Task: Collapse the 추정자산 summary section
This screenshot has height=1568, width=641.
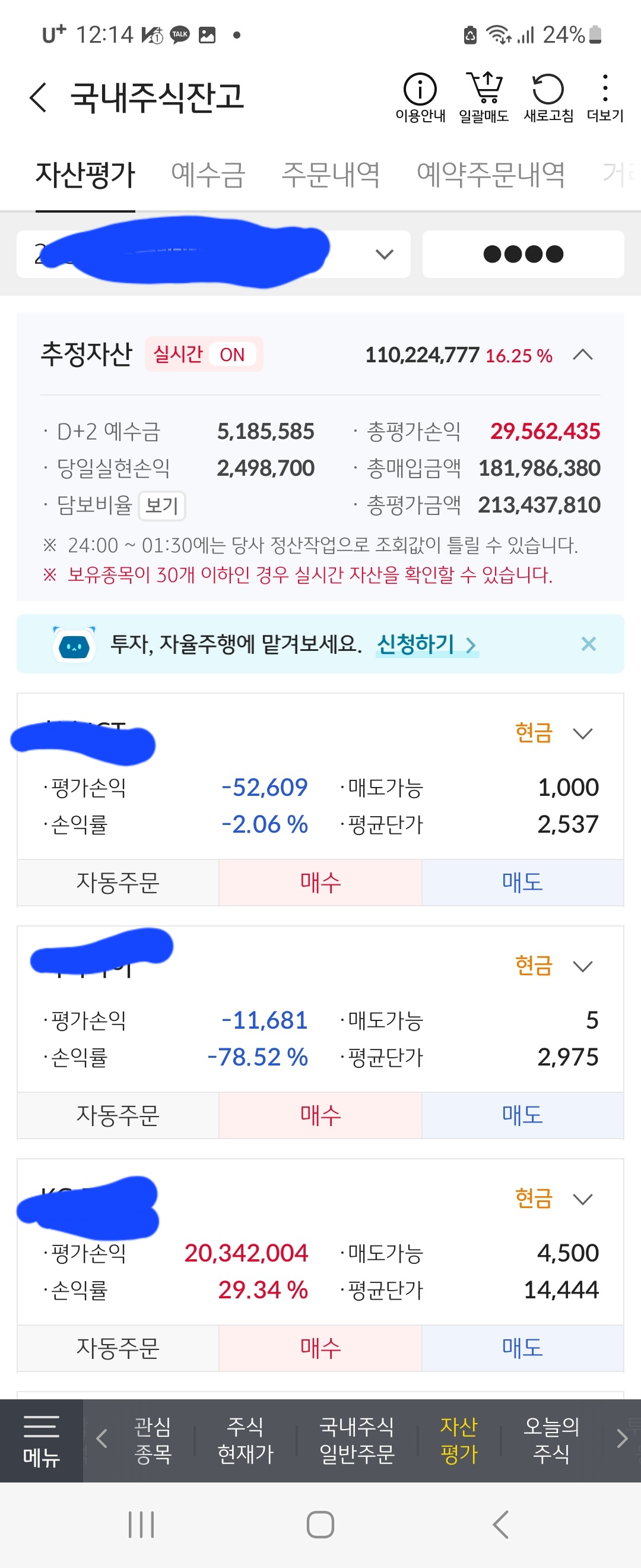Action: coord(583,354)
